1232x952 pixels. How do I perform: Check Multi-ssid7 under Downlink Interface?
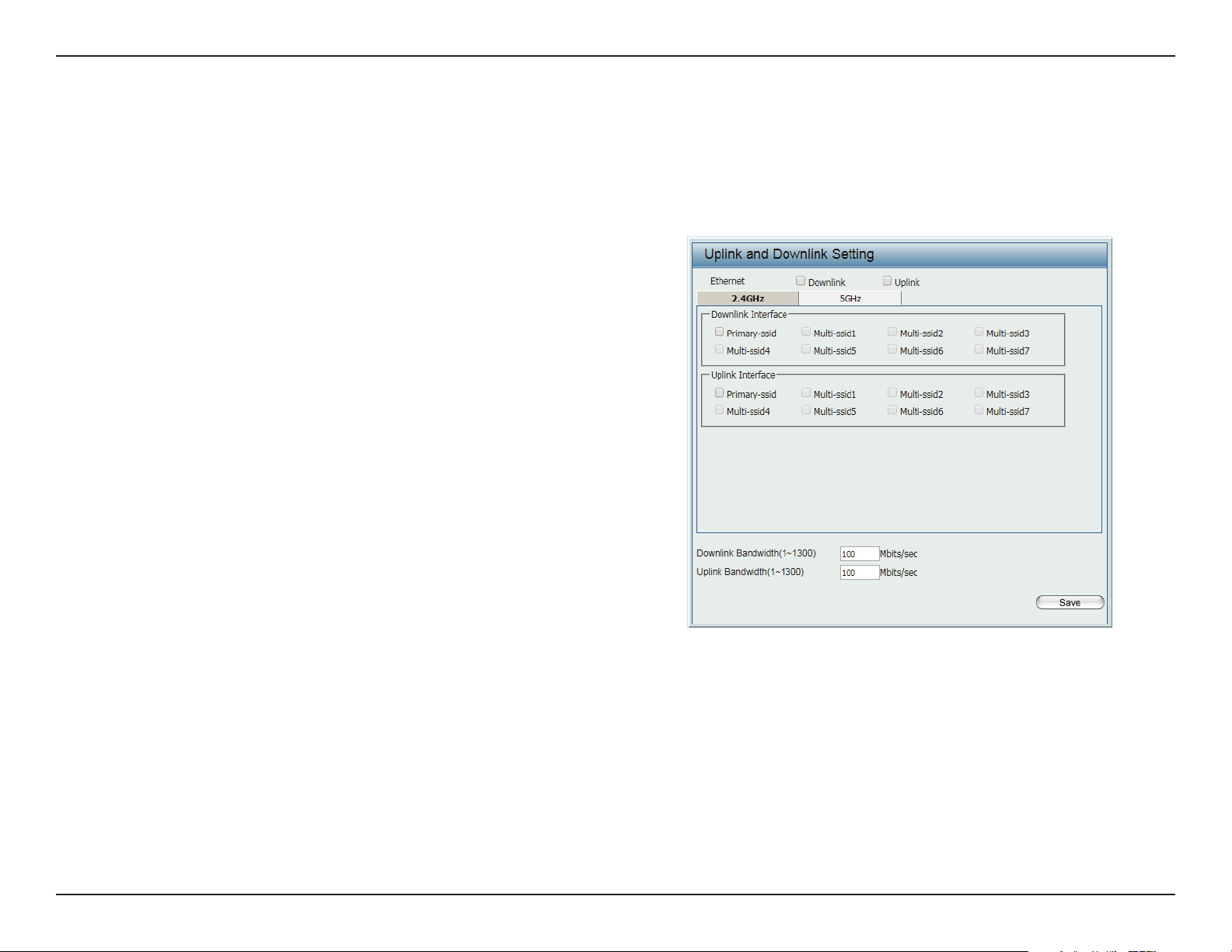(979, 350)
